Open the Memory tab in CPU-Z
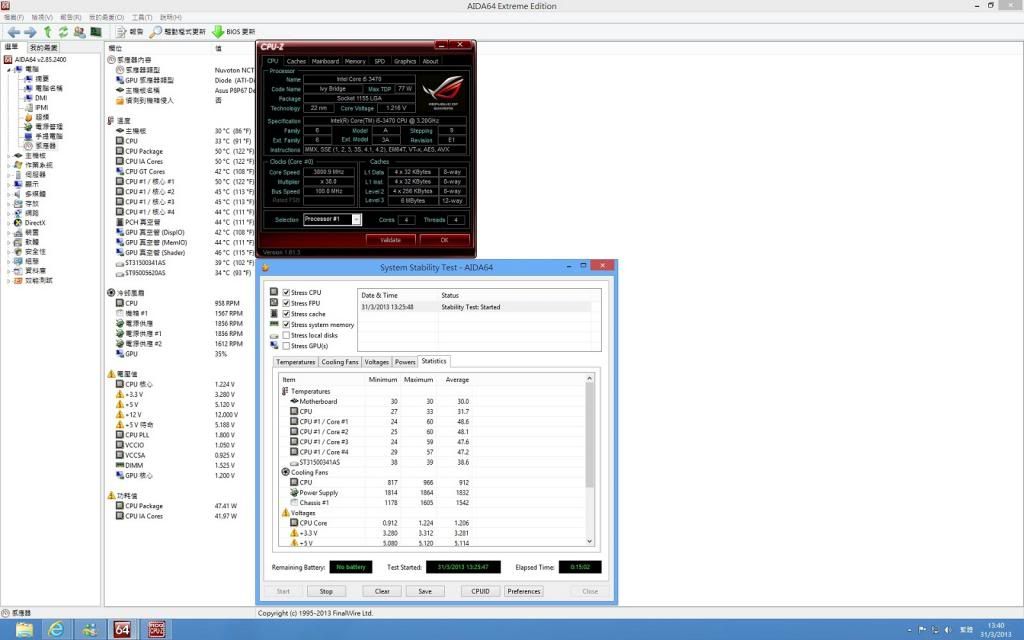 [355, 61]
